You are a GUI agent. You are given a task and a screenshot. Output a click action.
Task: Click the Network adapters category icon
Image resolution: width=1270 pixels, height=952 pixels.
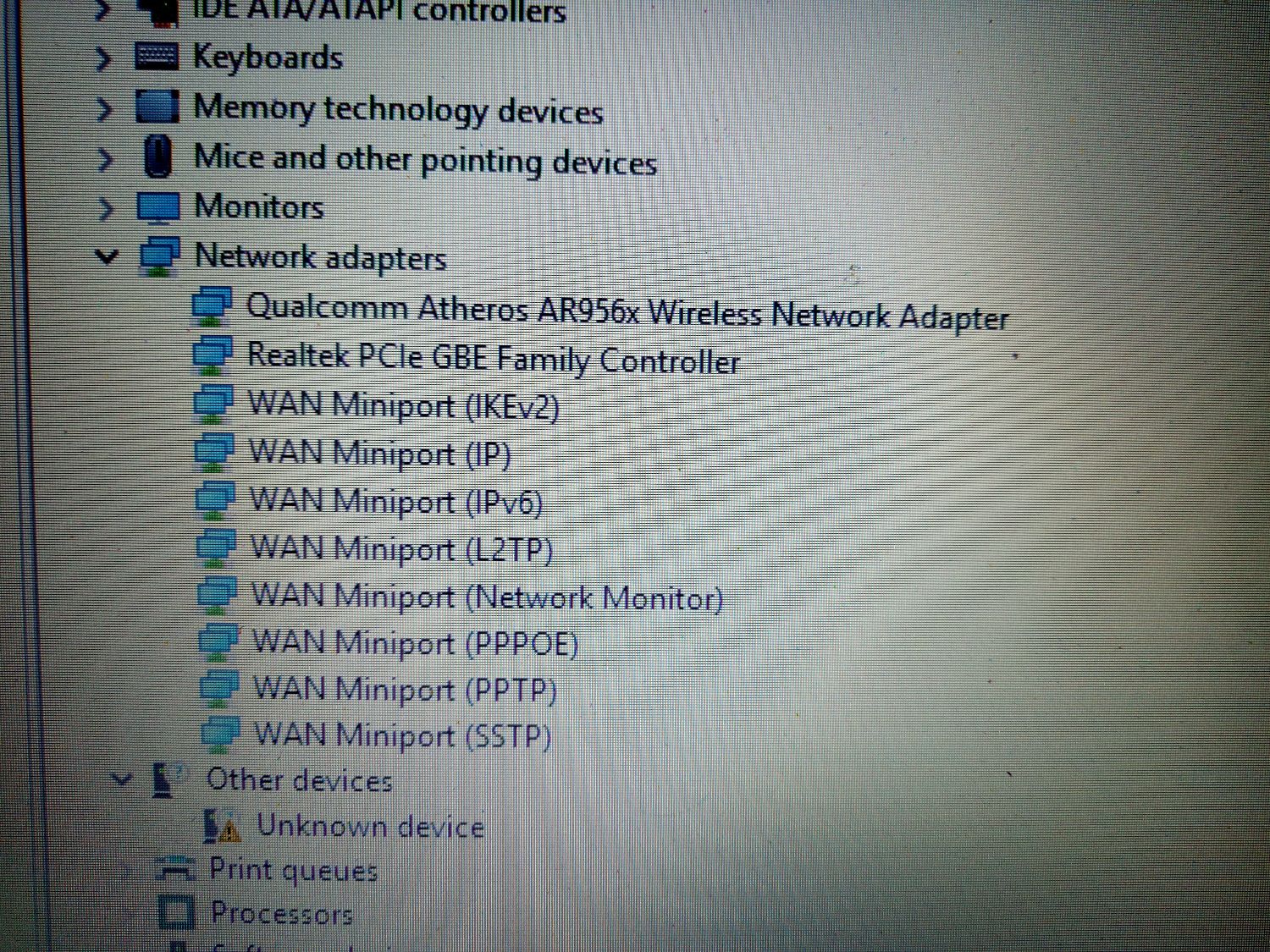coord(160,256)
